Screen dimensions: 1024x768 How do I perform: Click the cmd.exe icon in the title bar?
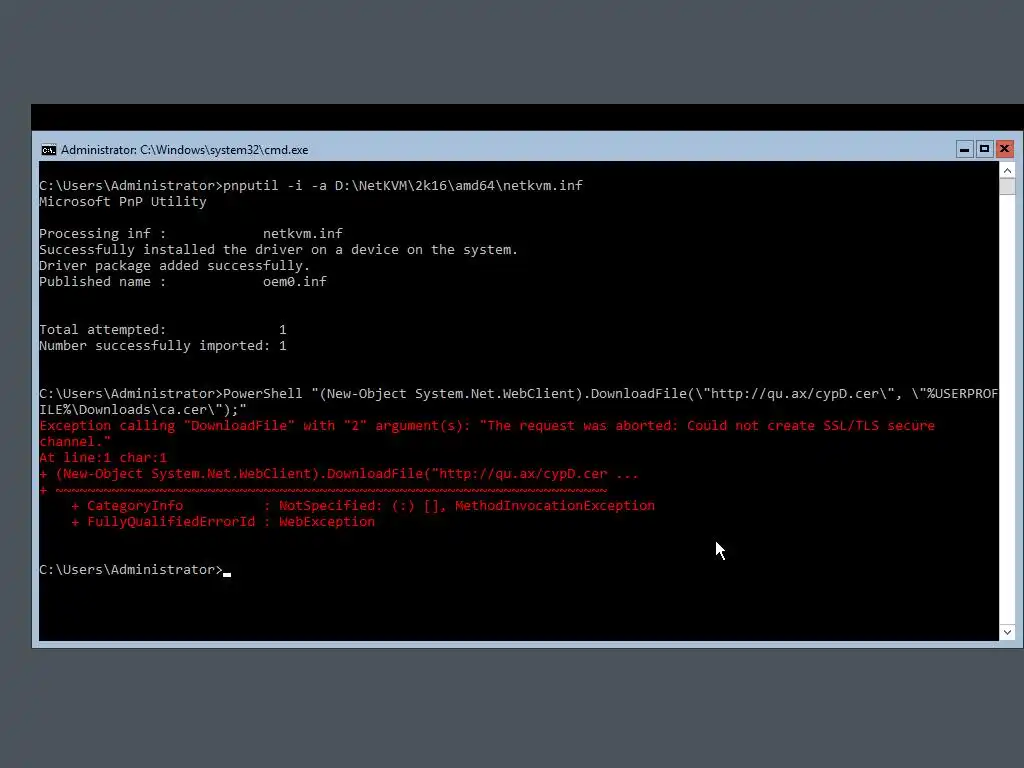click(x=49, y=150)
